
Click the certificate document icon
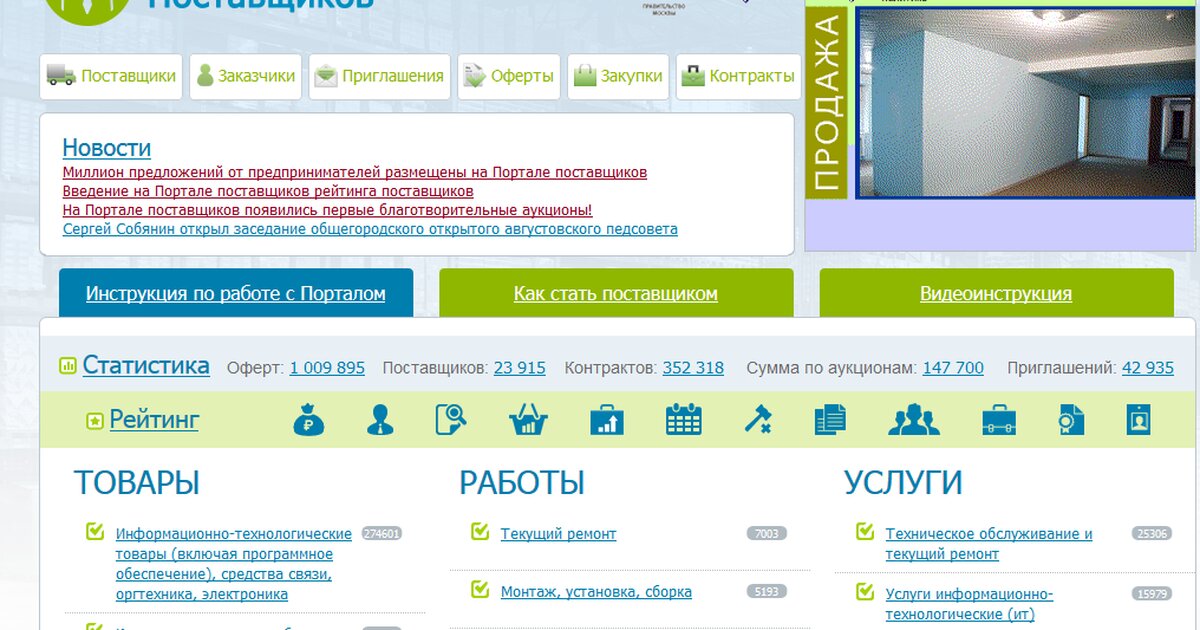[x=1071, y=419]
